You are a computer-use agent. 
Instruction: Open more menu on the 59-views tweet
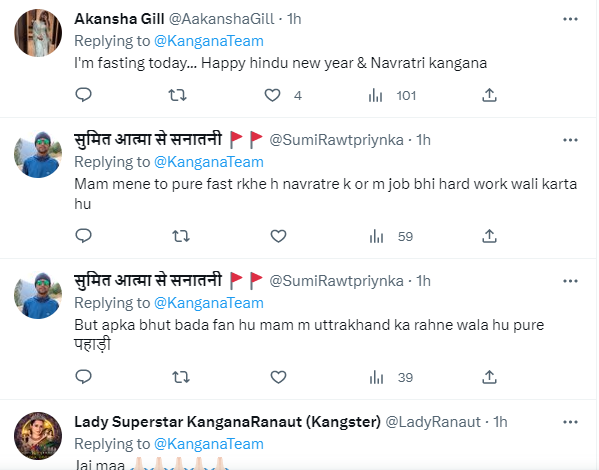point(570,140)
